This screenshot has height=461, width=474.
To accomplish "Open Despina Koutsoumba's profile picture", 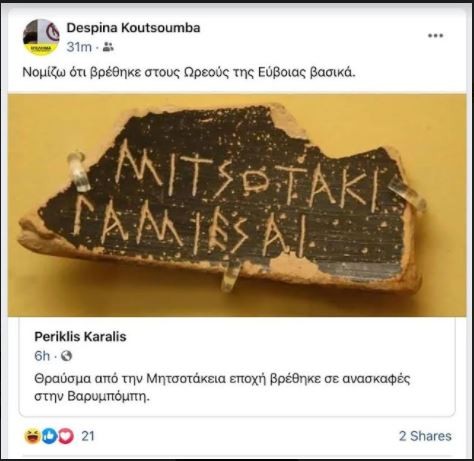I will point(41,37).
